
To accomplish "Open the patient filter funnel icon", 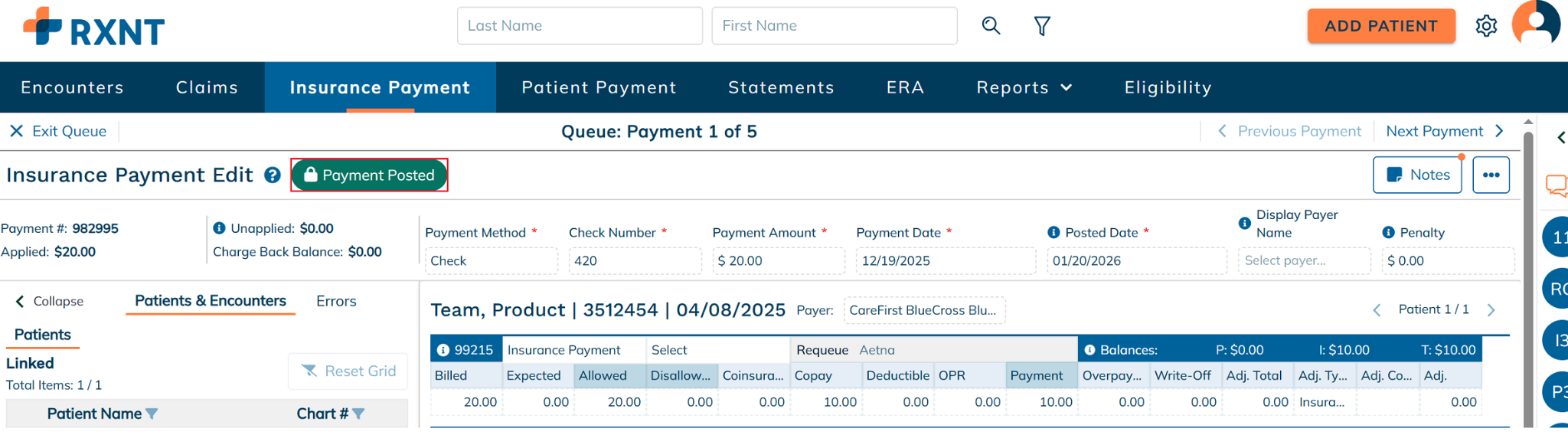I will [x=1042, y=27].
